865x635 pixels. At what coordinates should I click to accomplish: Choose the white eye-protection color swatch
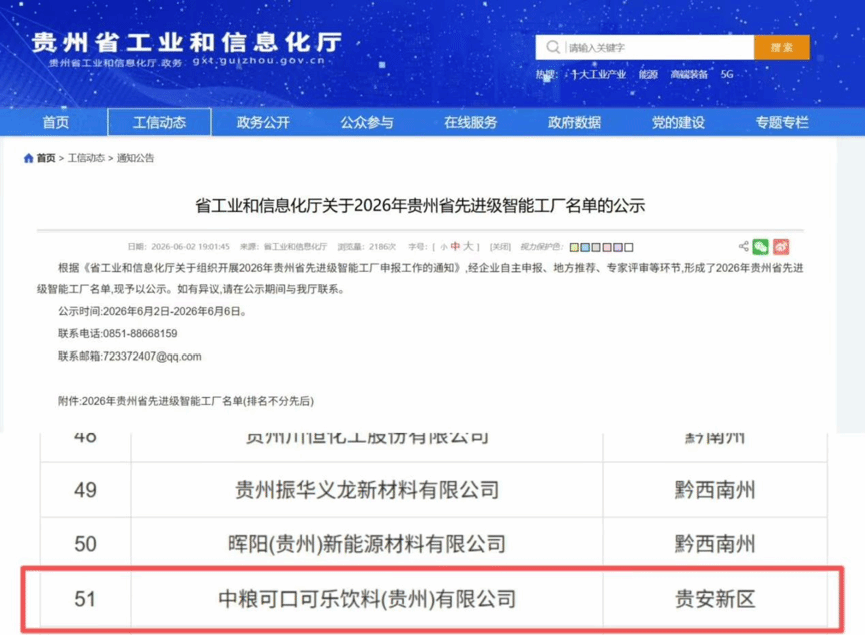point(628,247)
